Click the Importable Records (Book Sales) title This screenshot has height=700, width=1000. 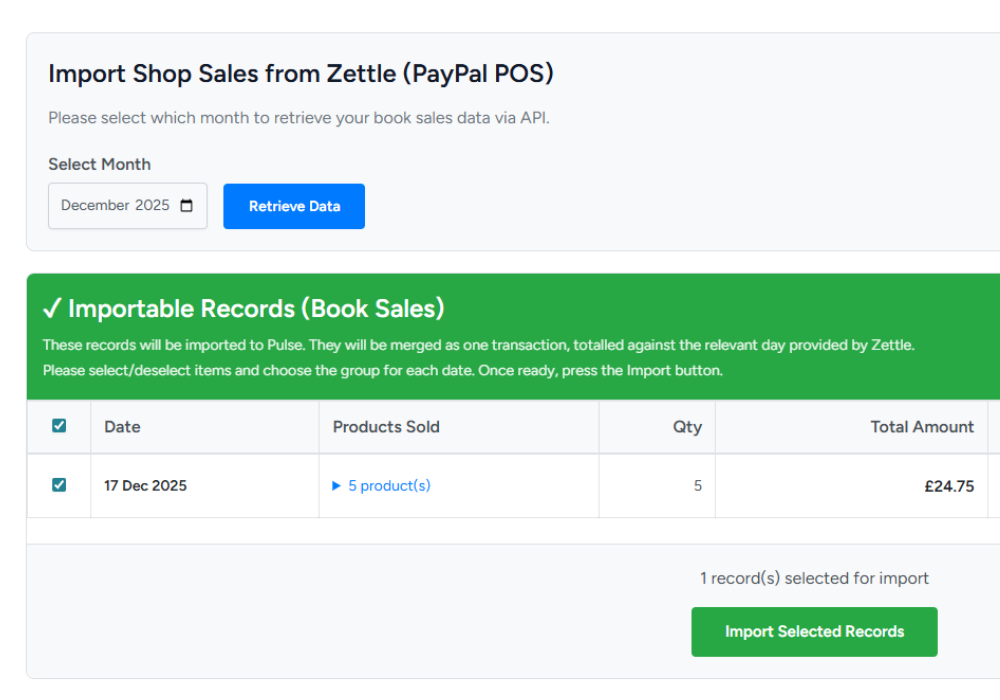pyautogui.click(x=256, y=308)
